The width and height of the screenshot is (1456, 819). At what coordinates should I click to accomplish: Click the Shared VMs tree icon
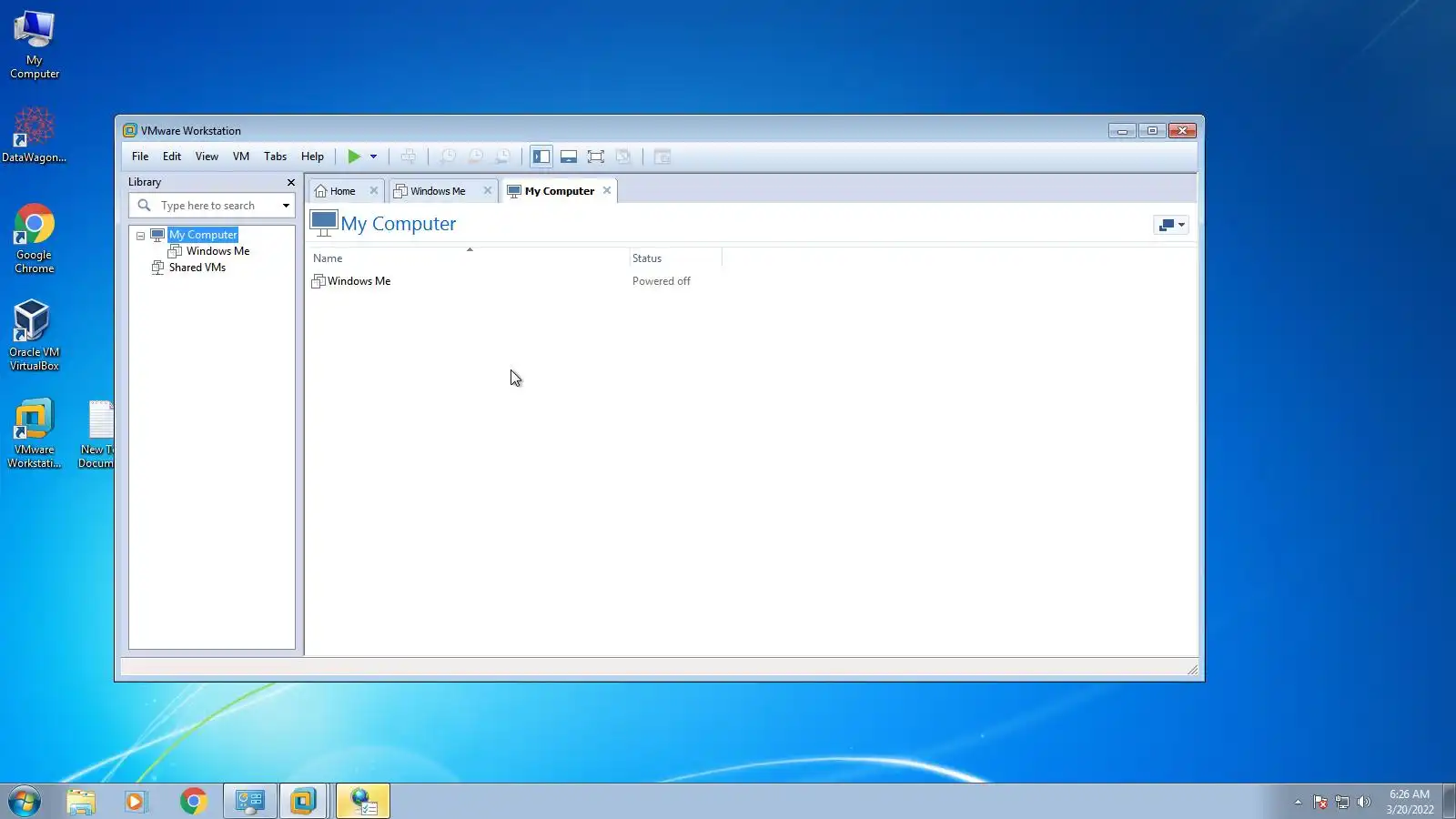tap(157, 268)
